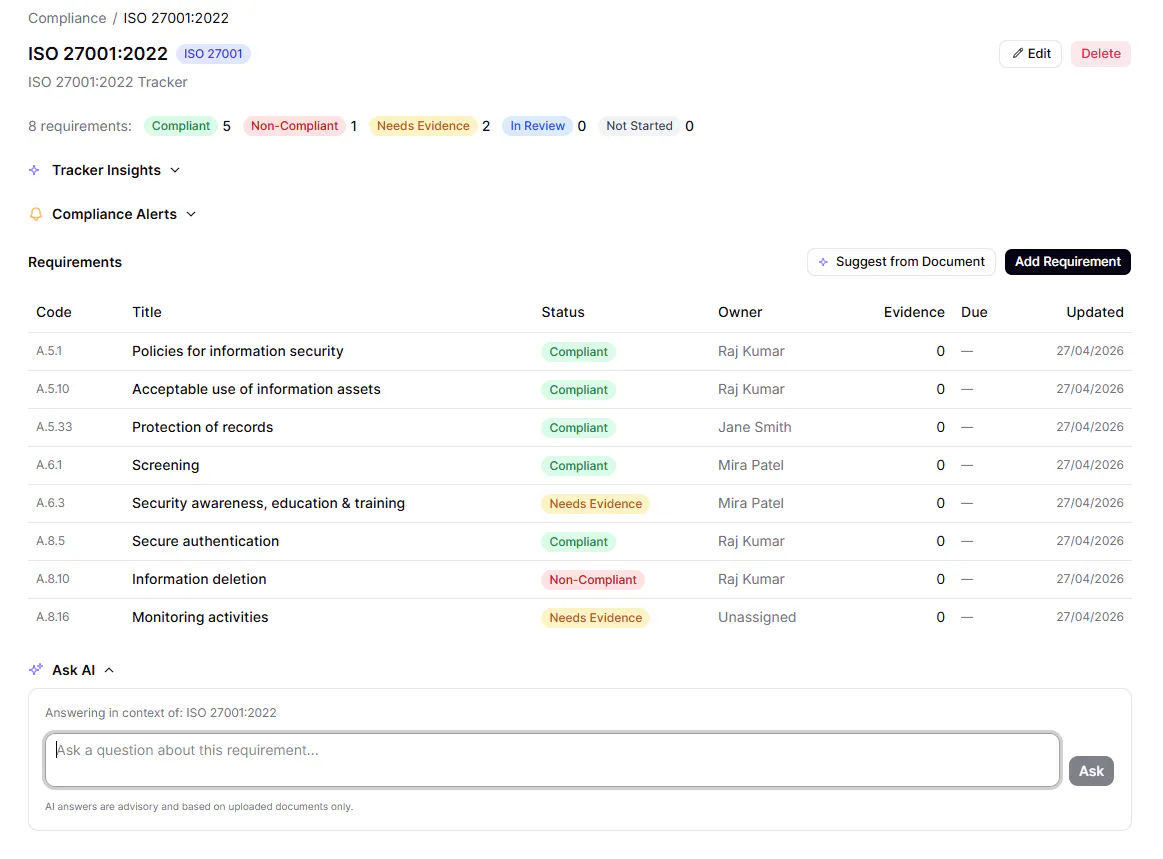
Task: Click the sparkle icon beside Tracker Insights
Action: point(34,170)
